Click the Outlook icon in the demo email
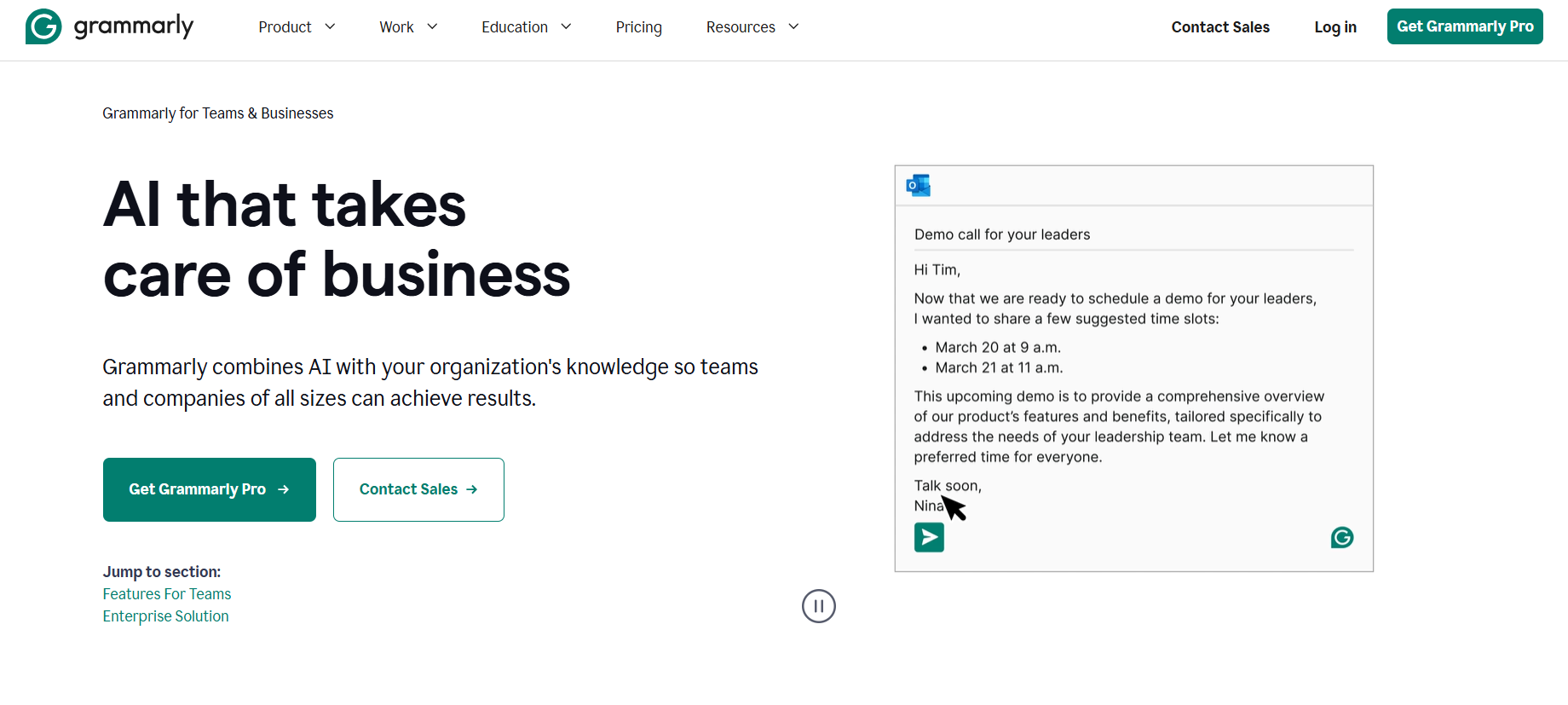The image size is (1568, 705). (919, 185)
